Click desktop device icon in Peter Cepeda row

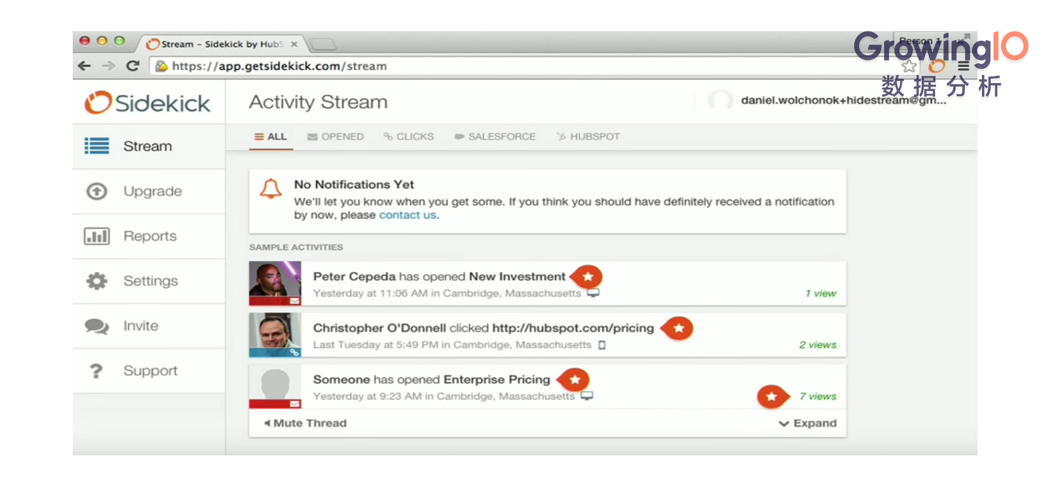593,293
